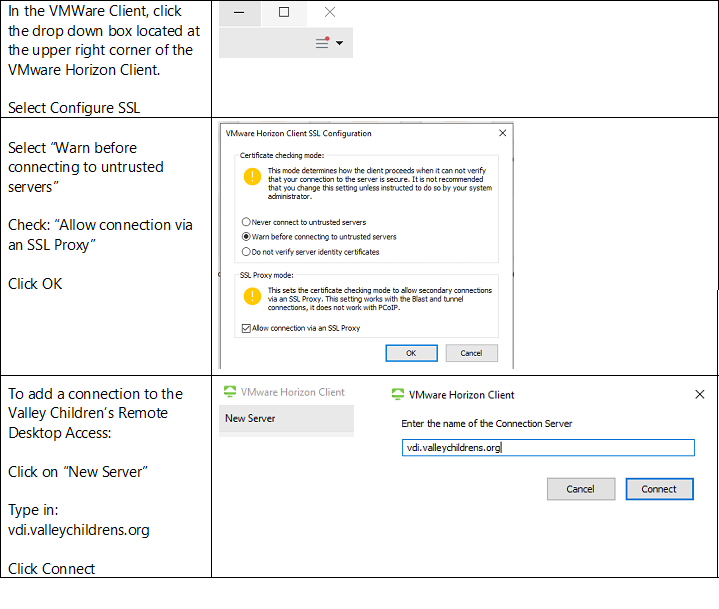Expand the options dropdown arrow
The image size is (719, 609).
point(339,43)
